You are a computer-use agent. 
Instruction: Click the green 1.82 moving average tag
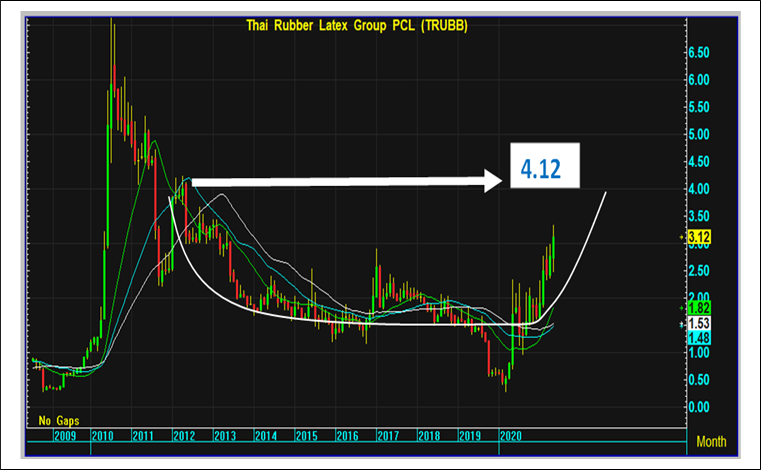tap(699, 308)
